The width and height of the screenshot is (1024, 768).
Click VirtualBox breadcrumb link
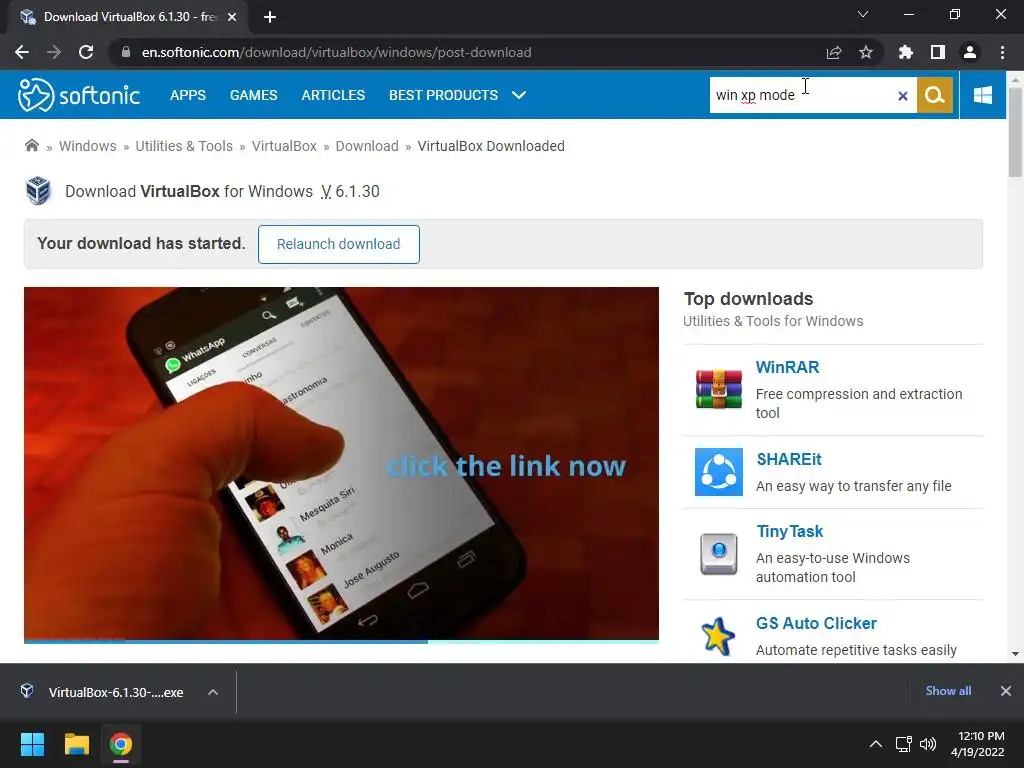tap(284, 146)
